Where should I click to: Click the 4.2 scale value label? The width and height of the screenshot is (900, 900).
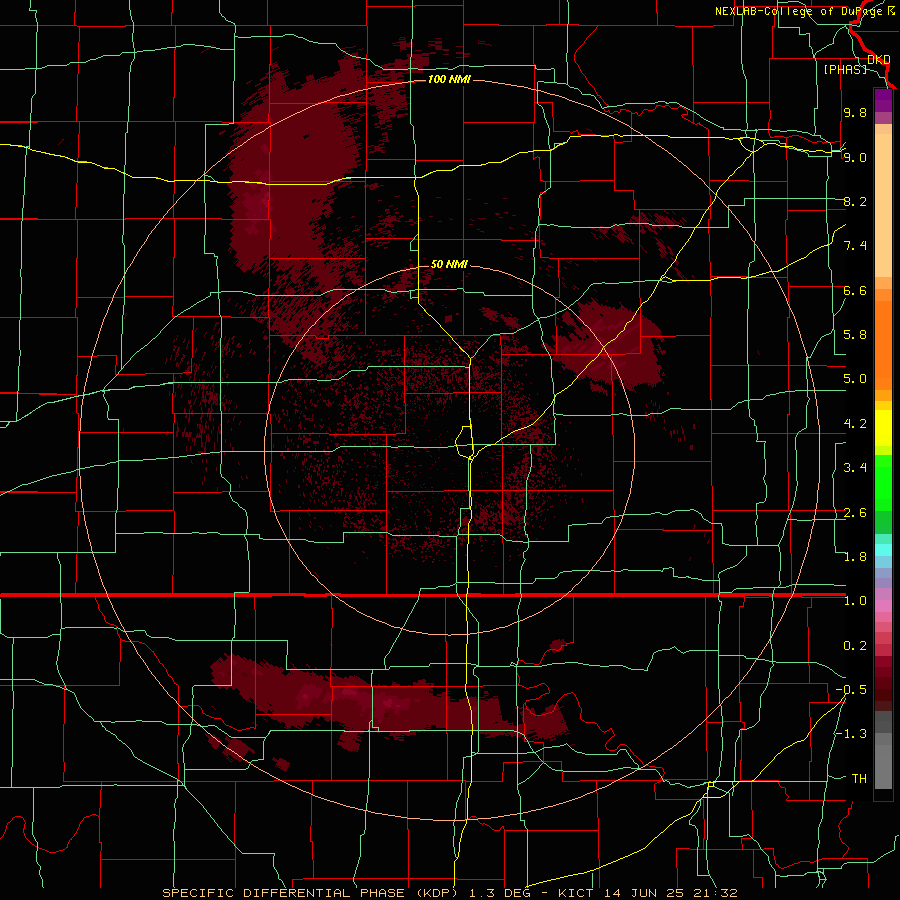pos(855,424)
